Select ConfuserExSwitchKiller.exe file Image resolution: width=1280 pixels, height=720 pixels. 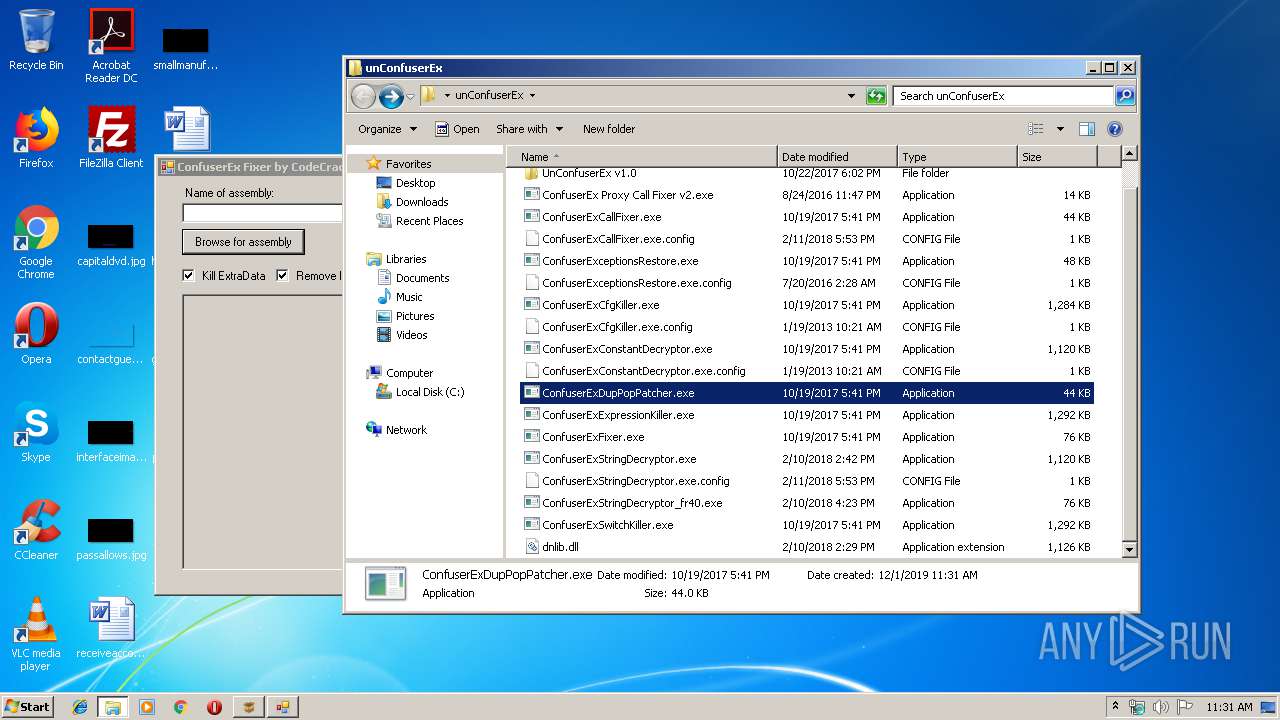tap(807, 525)
